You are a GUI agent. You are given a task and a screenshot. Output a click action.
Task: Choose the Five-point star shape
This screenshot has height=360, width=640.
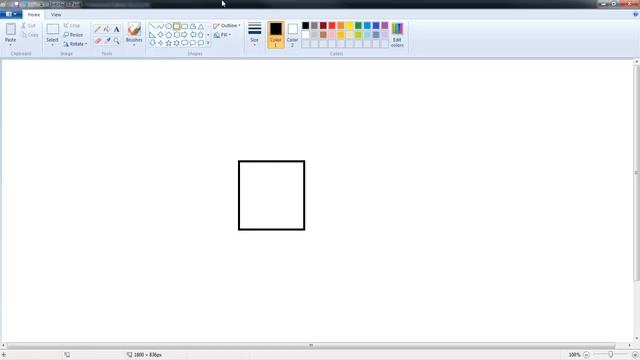coord(168,43)
